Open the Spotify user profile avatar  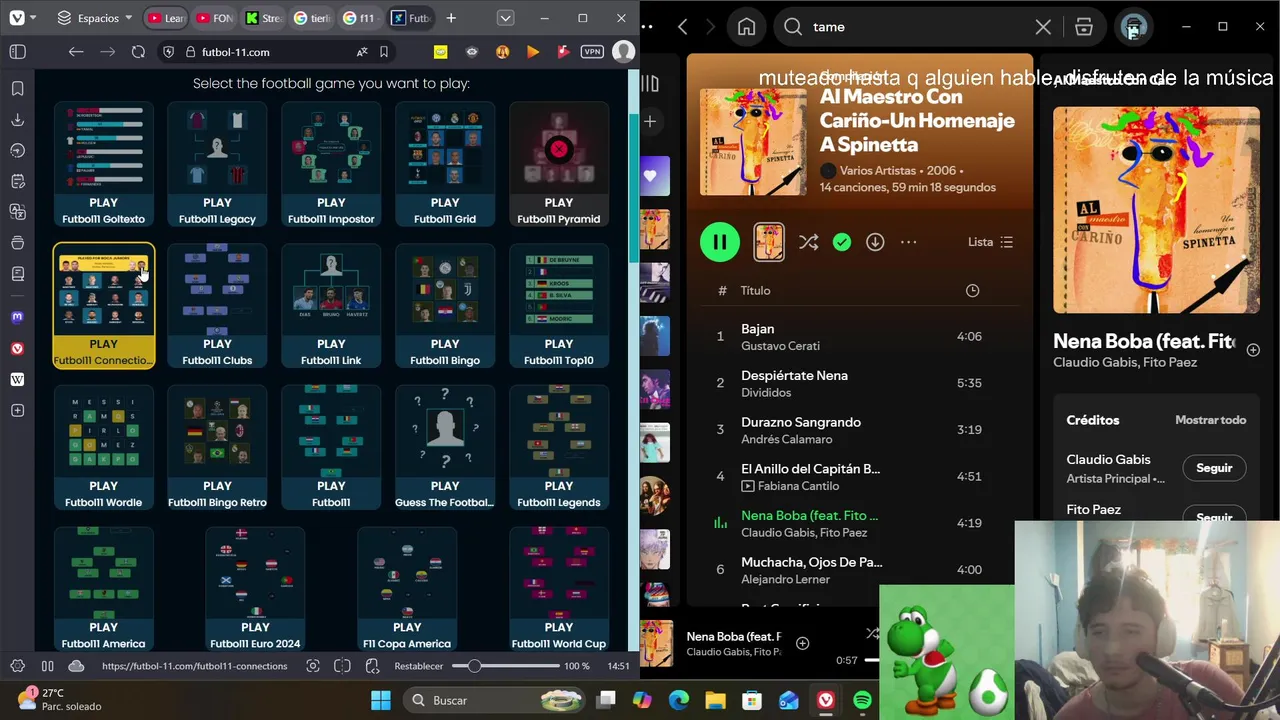pos(1133,27)
